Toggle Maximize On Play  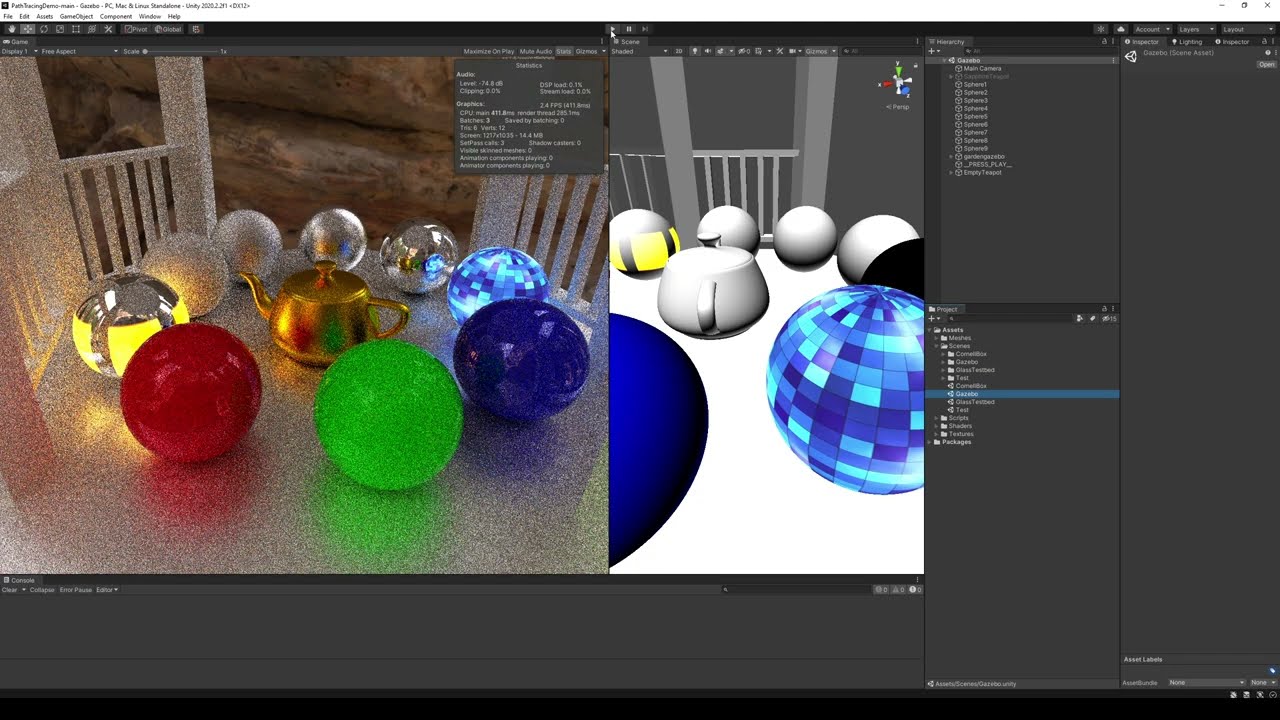coord(489,51)
